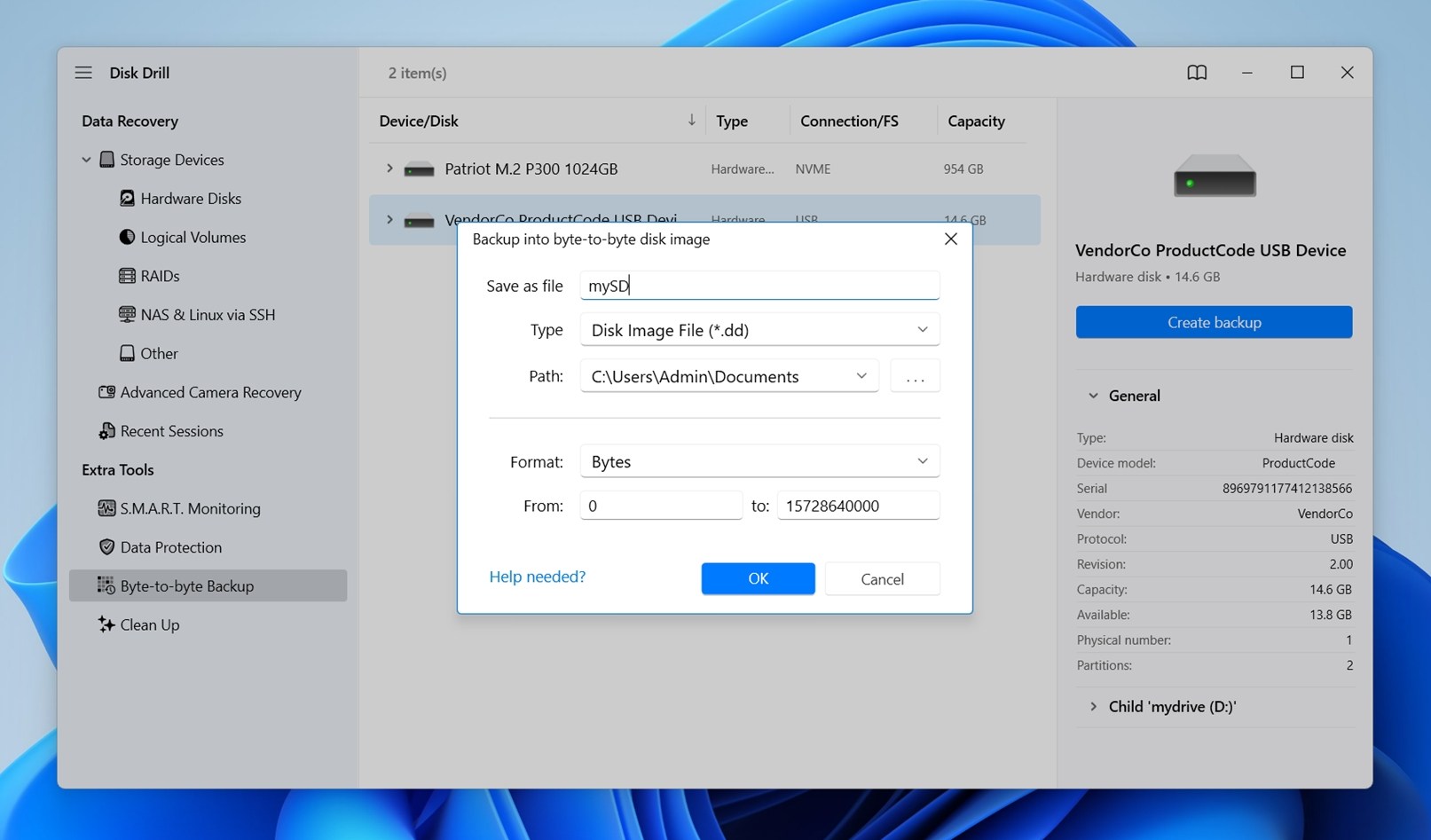The width and height of the screenshot is (1431, 840).
Task: Launch the Clean Up tool
Action: click(x=149, y=624)
